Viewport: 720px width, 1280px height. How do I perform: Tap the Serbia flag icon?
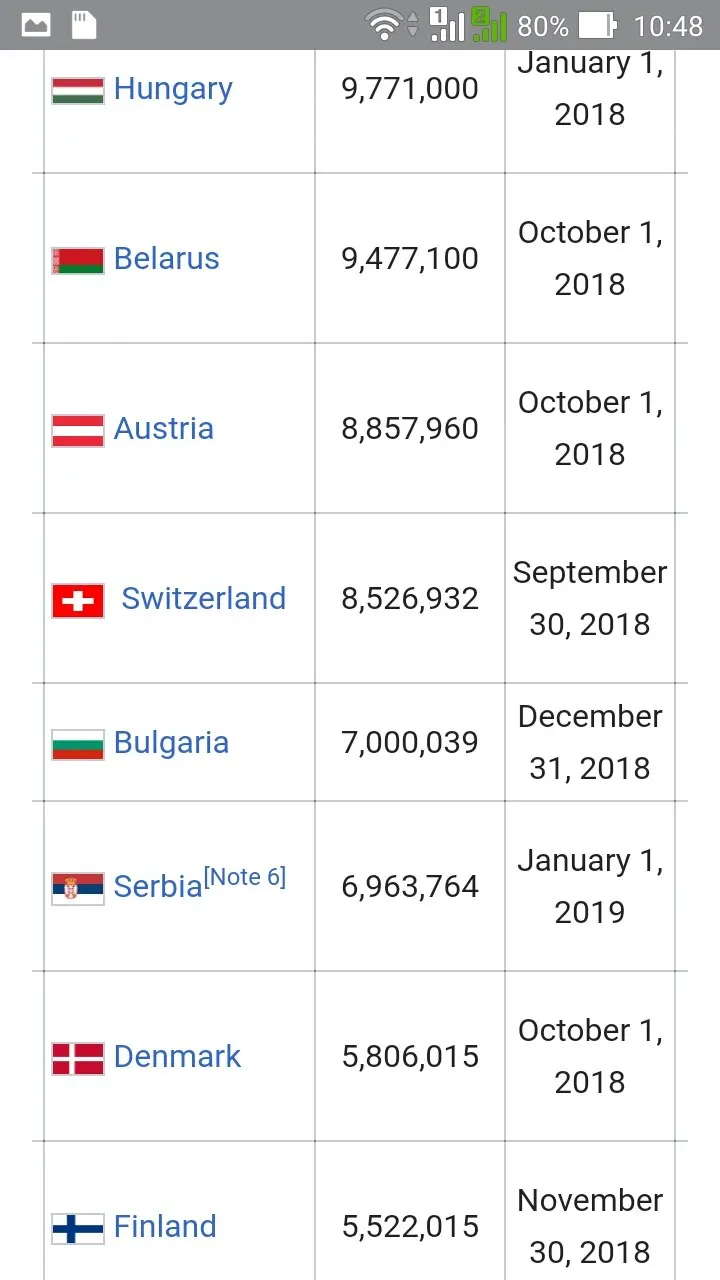tap(78, 888)
